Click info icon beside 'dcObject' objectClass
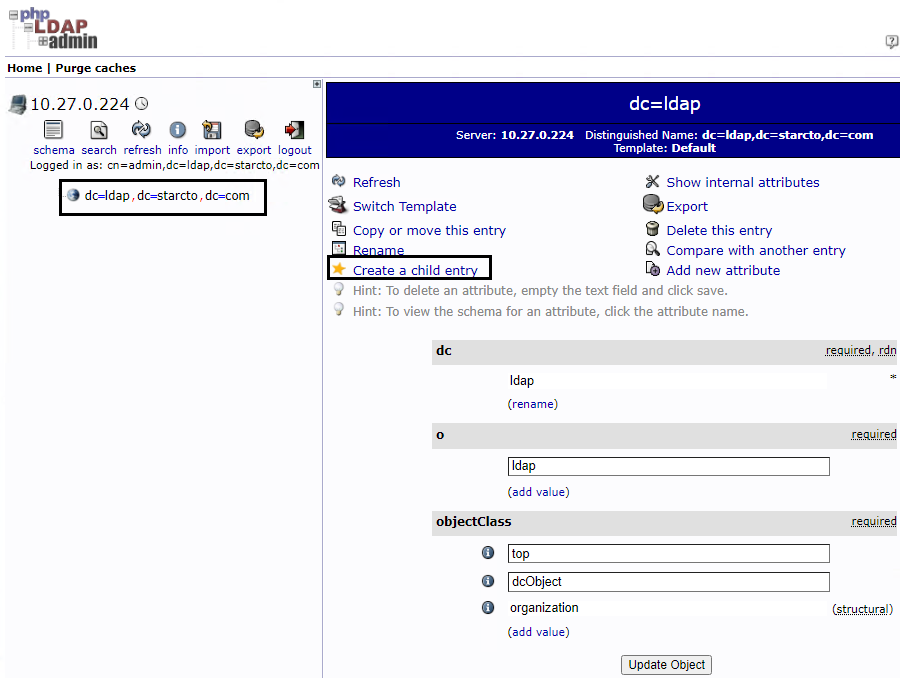 488,581
